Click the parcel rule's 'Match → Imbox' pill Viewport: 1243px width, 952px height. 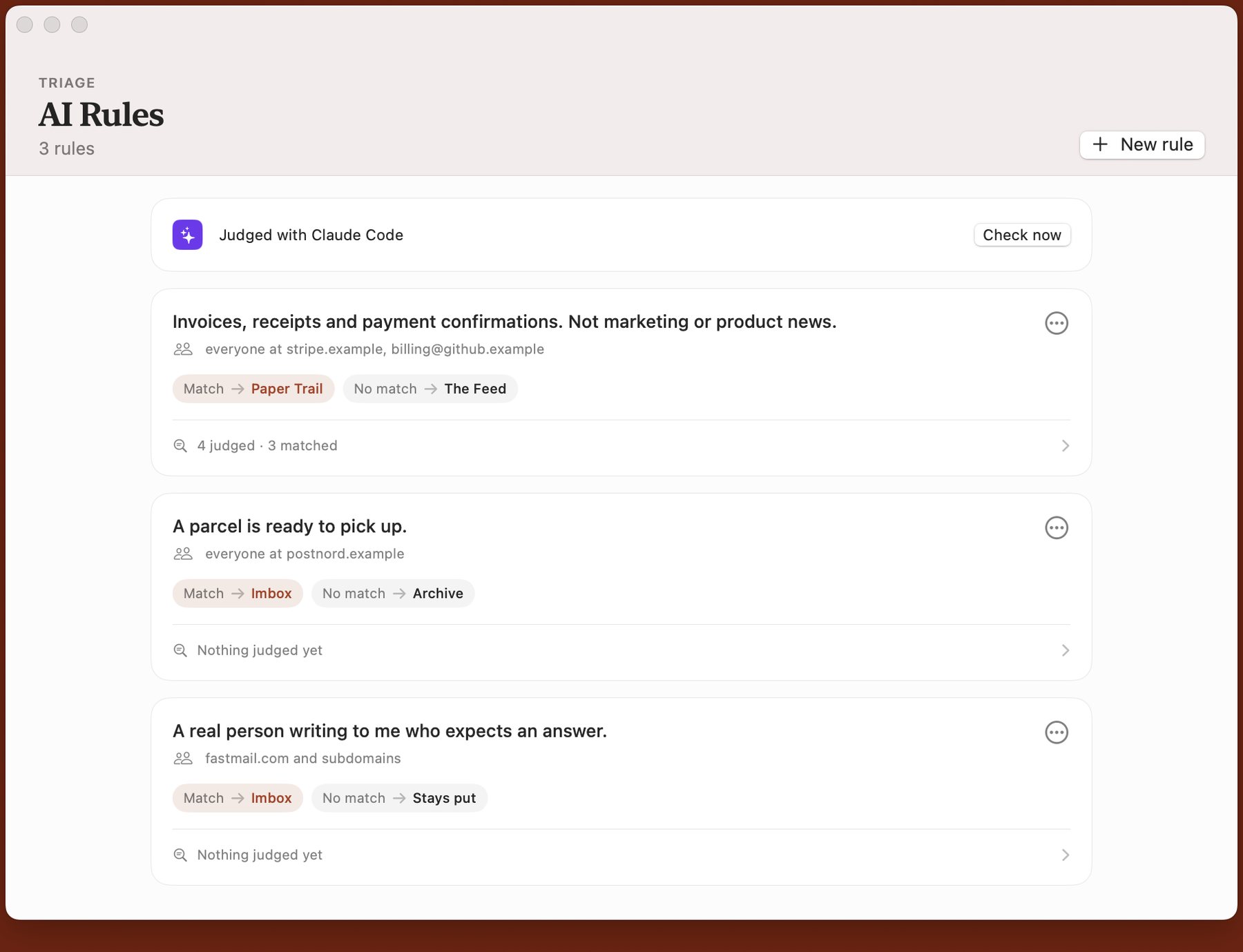coord(238,593)
